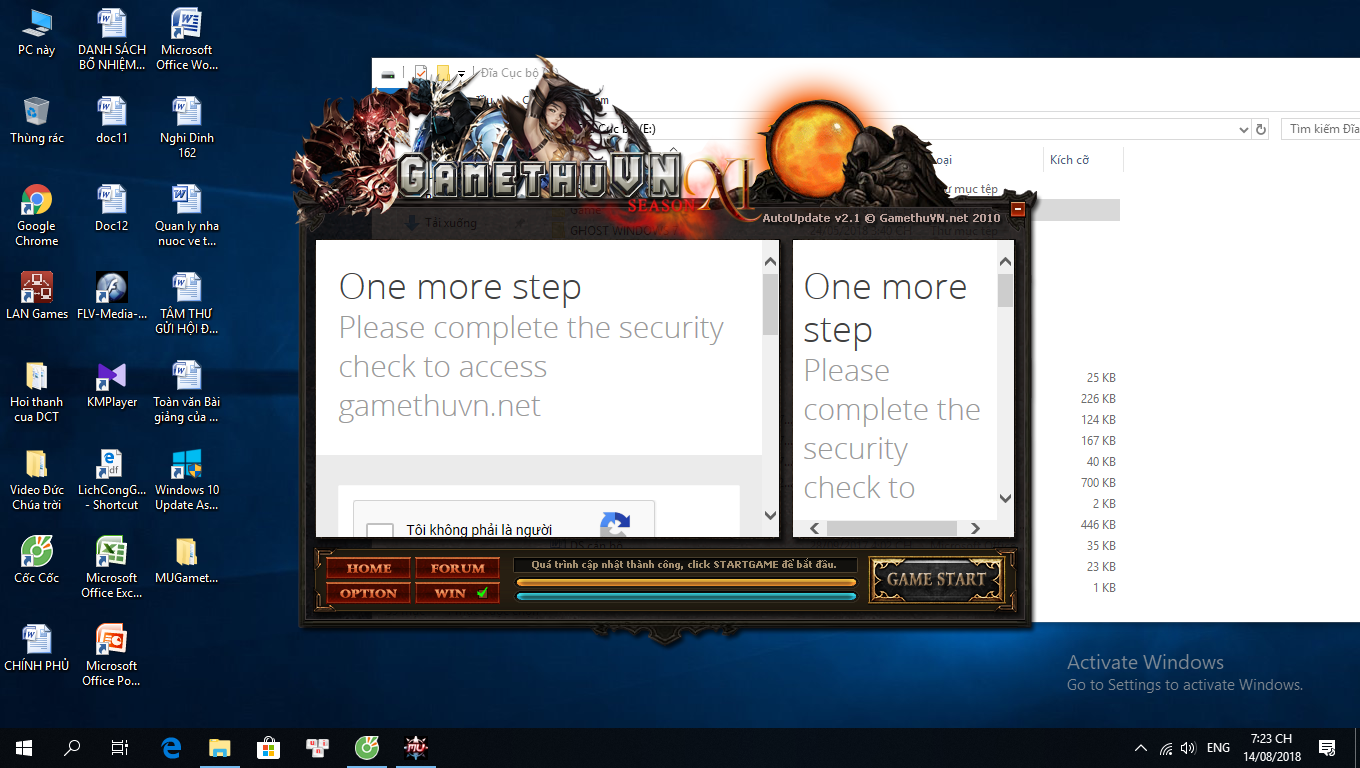Open the Windows Start menu

[24, 747]
